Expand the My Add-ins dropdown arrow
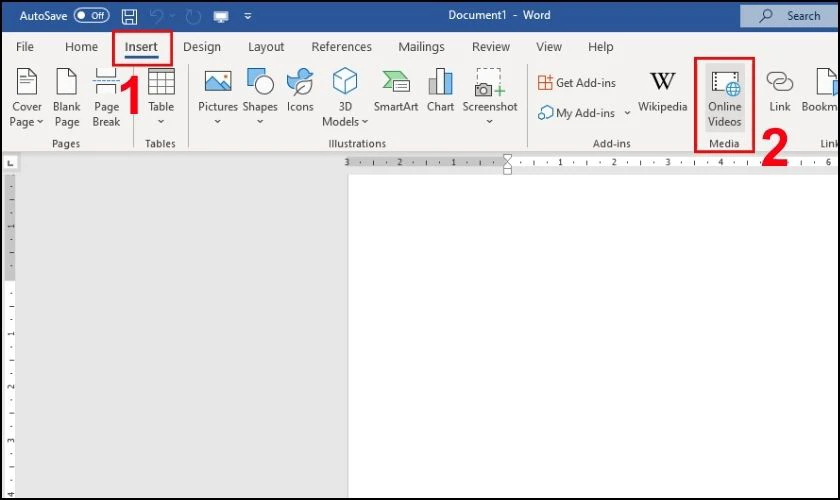 [x=627, y=113]
